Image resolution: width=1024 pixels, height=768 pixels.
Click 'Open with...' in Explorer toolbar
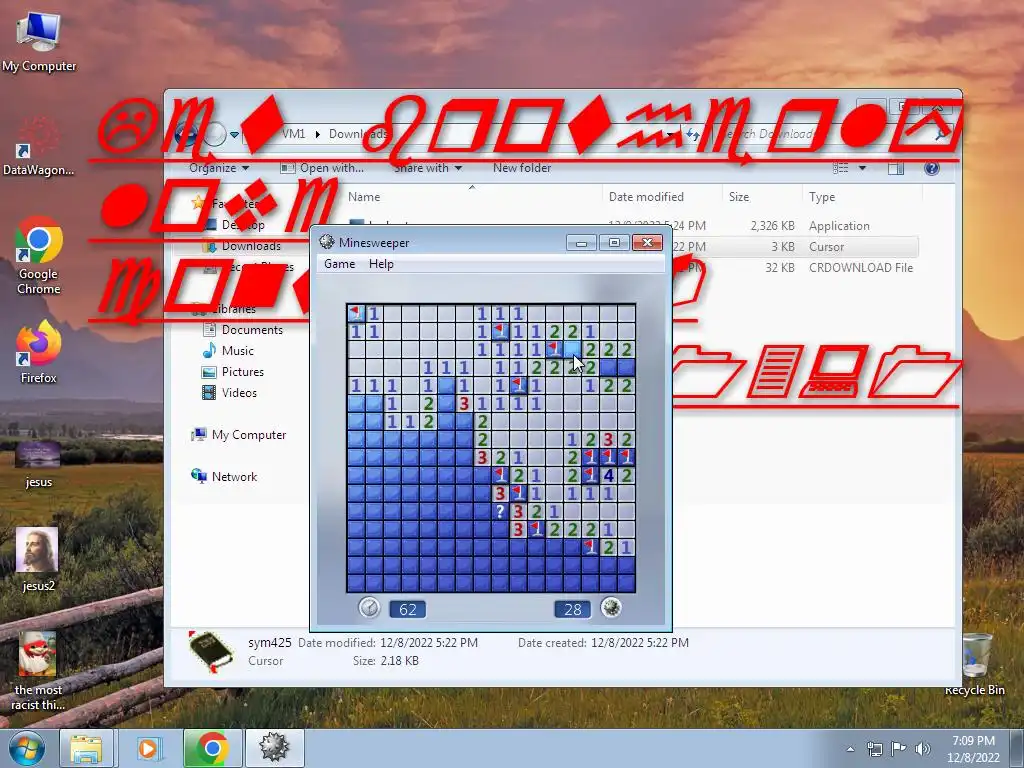click(x=323, y=168)
